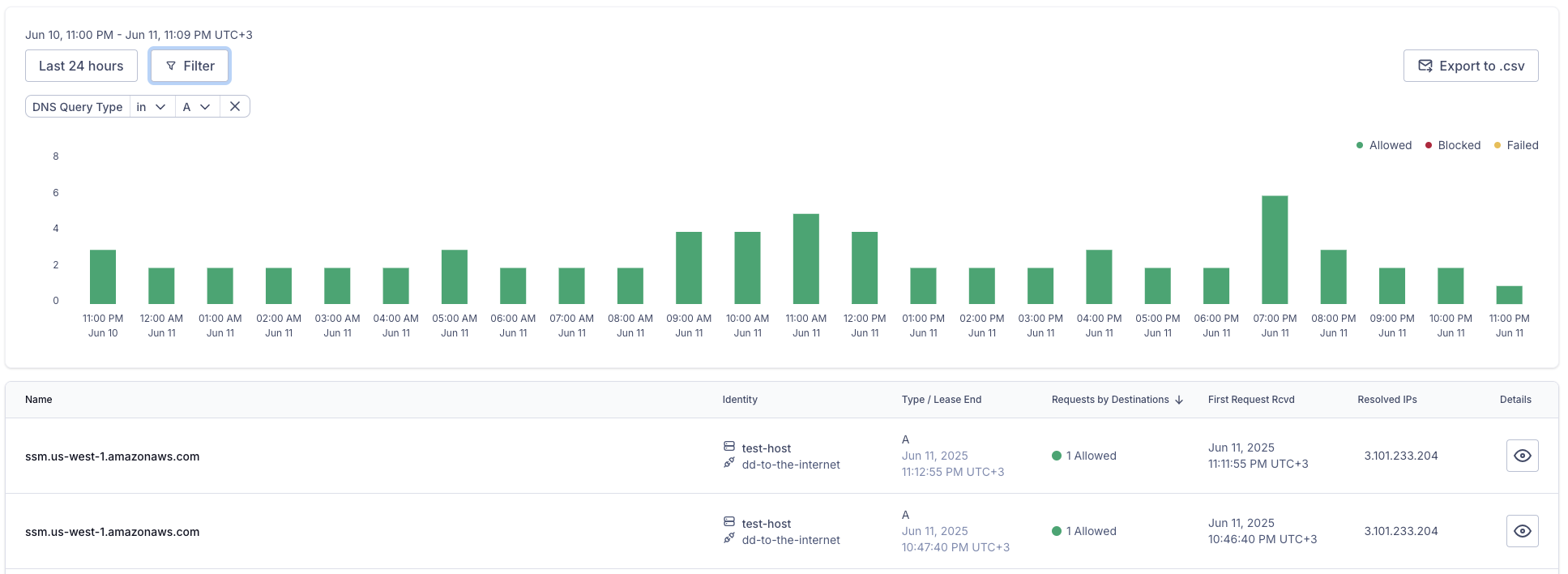Screen dimensions: 1568x574
Task: Click first ssm.us-west-1.amazonaws.com row name
Action: pos(113,456)
